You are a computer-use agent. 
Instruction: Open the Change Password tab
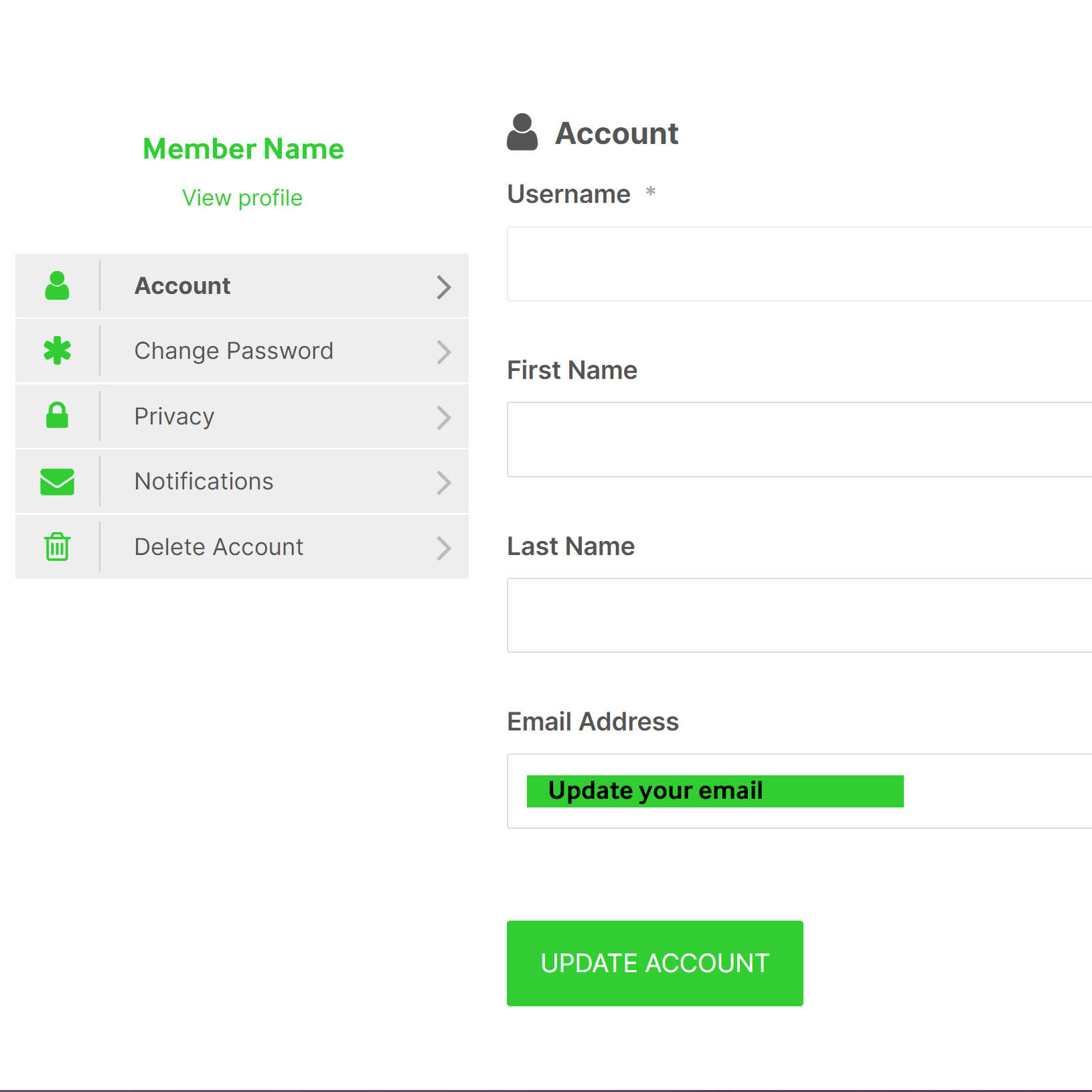(x=234, y=351)
